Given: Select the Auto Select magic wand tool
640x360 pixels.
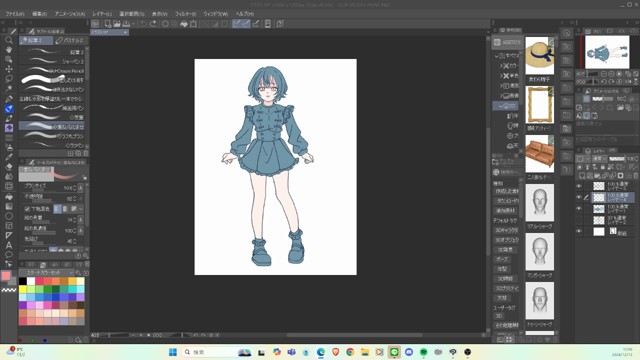Looking at the screenshot, I should point(9,89).
